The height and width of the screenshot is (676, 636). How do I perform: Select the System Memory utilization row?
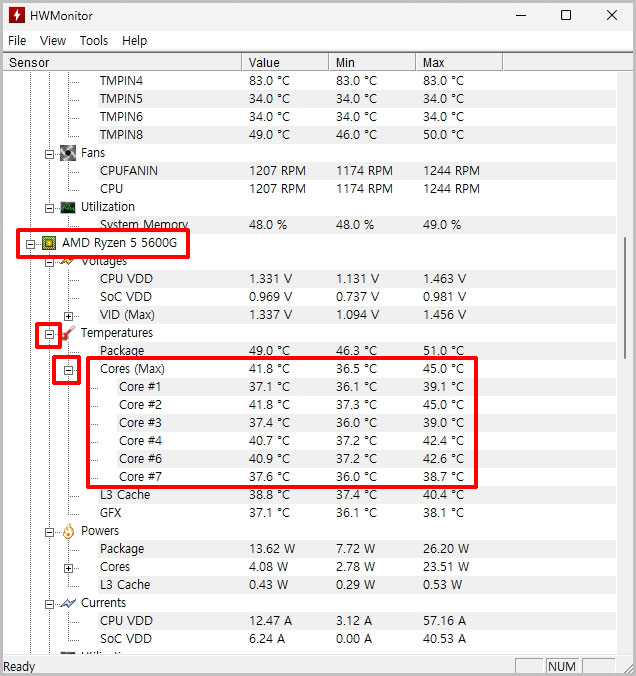tap(357, 225)
